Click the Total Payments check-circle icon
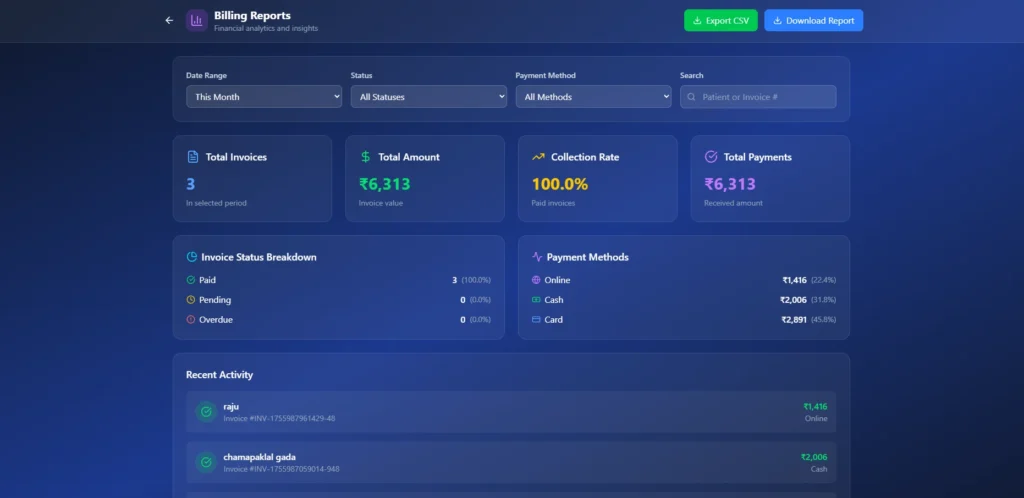 (711, 157)
